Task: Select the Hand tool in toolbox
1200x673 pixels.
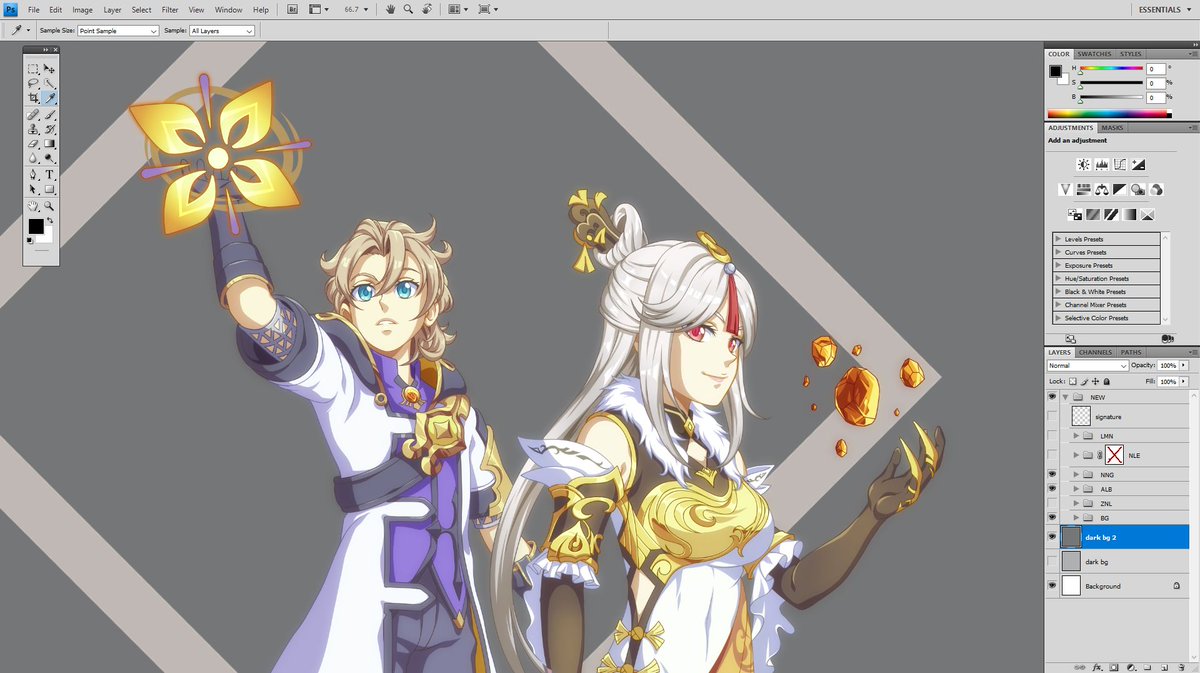Action: click(33, 206)
